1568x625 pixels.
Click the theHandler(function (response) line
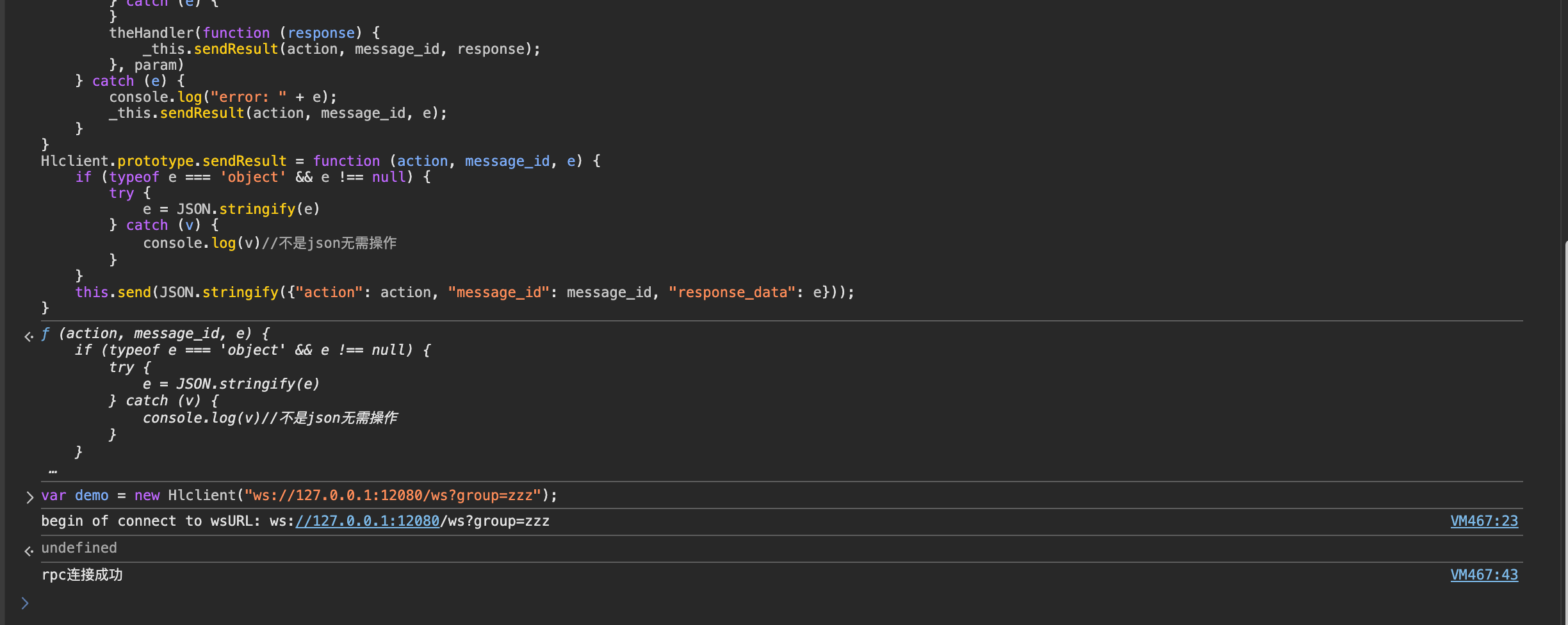[x=245, y=33]
